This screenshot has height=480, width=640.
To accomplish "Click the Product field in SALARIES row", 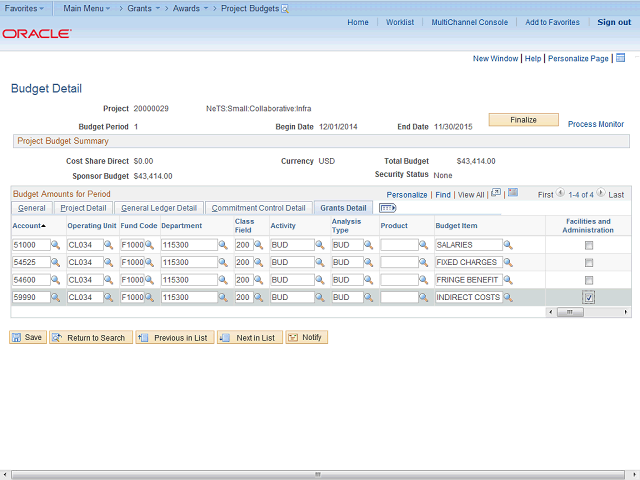I will [397, 245].
